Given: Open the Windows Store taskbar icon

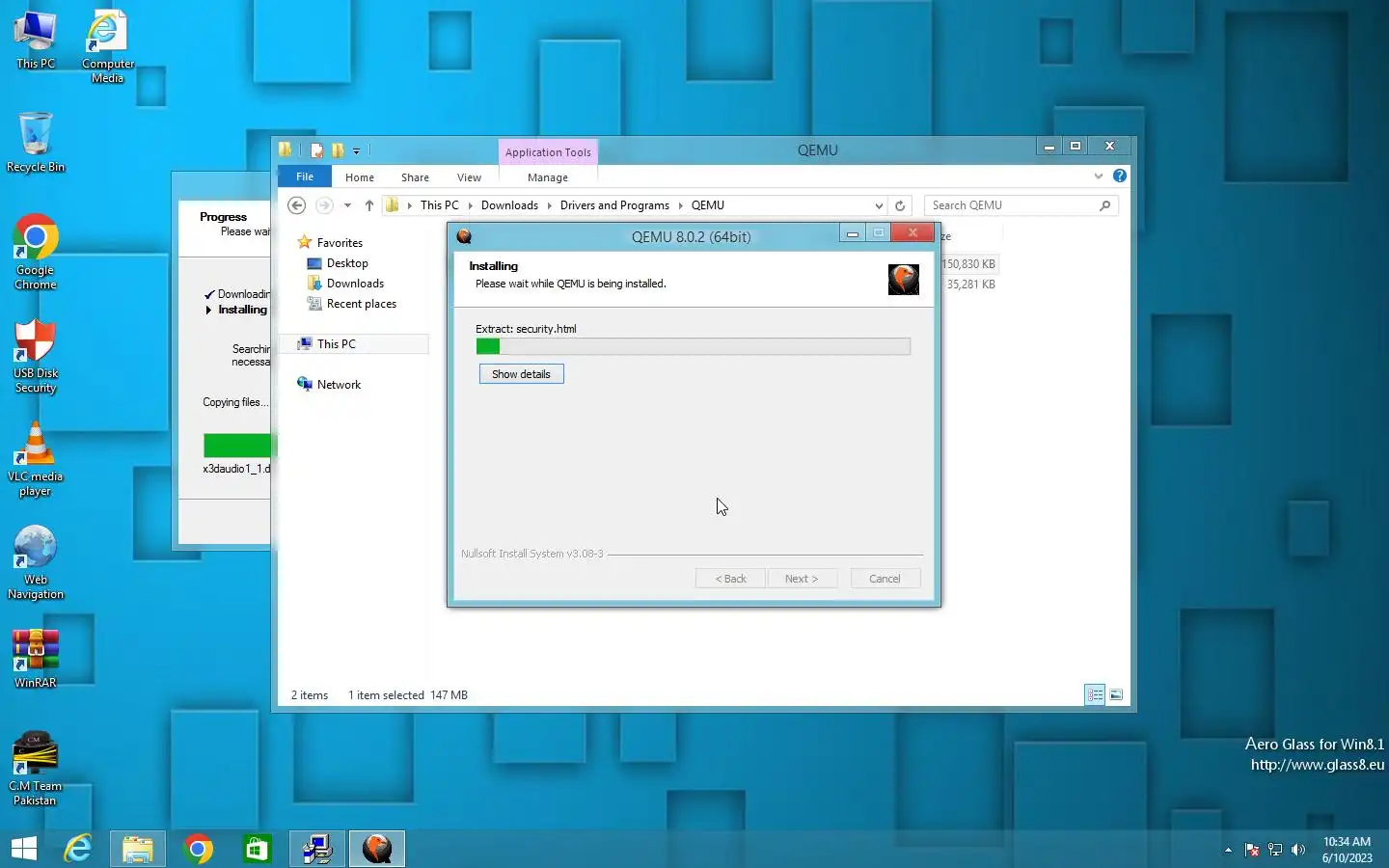Looking at the screenshot, I should 258,849.
